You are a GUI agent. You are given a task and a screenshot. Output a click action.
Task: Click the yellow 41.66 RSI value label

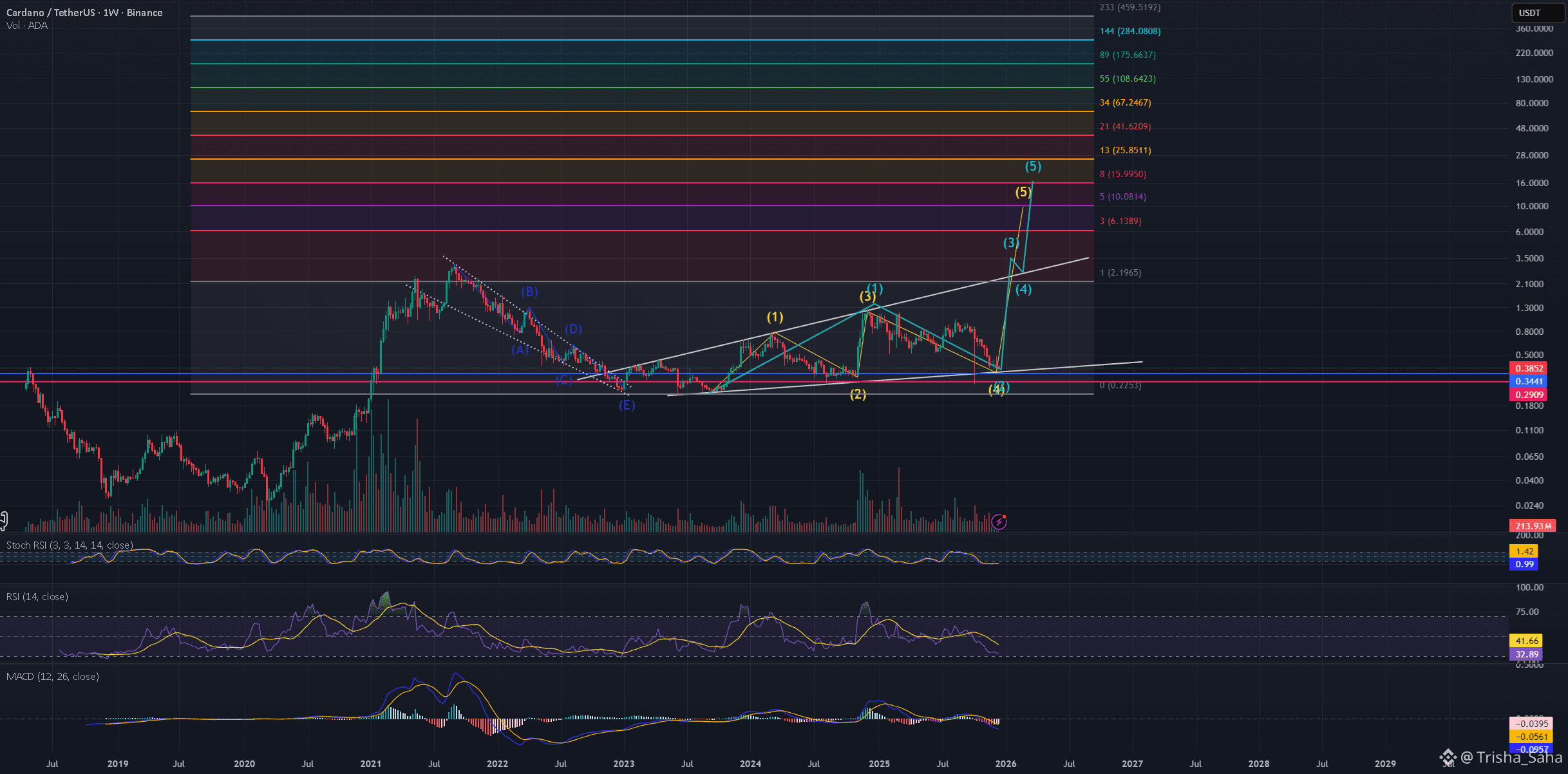[1527, 641]
